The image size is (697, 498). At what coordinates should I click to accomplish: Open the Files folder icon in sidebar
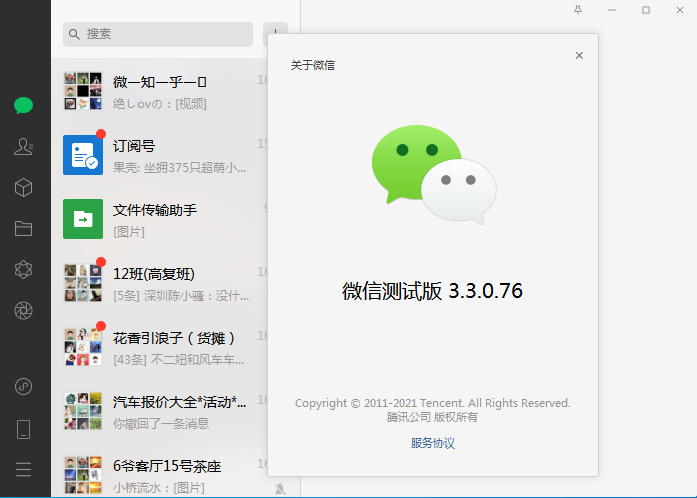(x=23, y=229)
